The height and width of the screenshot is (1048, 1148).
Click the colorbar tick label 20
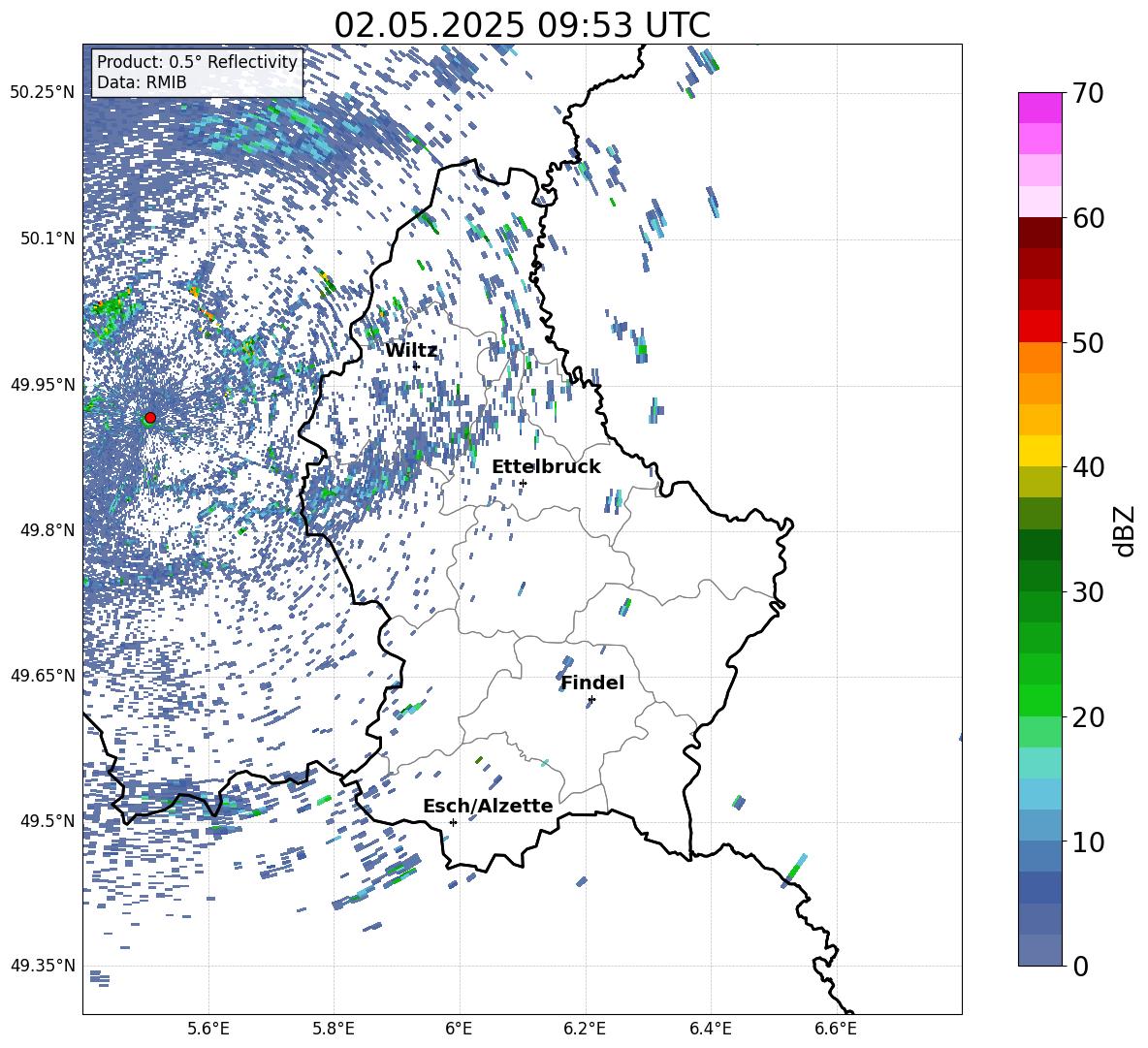pyautogui.click(x=1089, y=717)
